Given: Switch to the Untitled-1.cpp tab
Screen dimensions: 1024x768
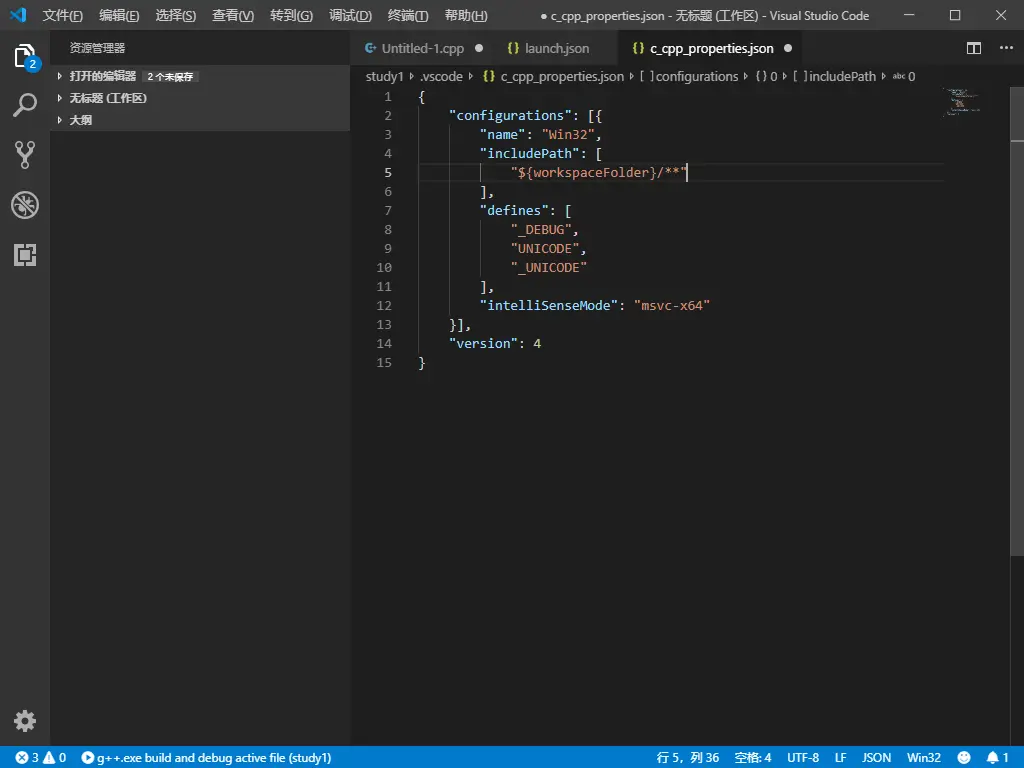Looking at the screenshot, I should point(422,48).
